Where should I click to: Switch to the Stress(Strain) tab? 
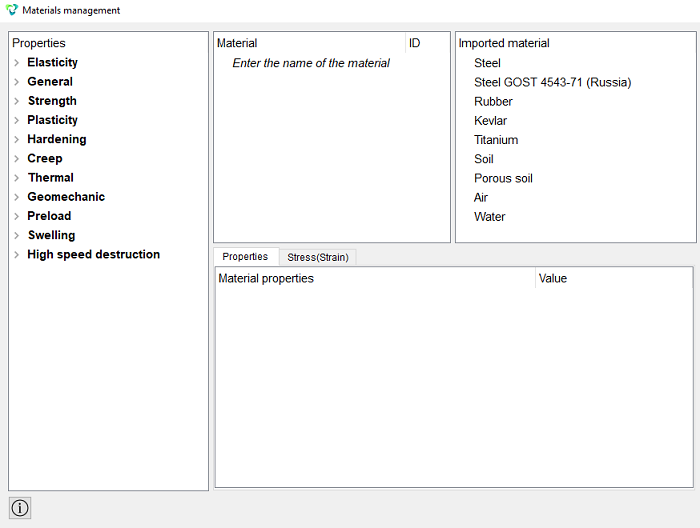(318, 258)
